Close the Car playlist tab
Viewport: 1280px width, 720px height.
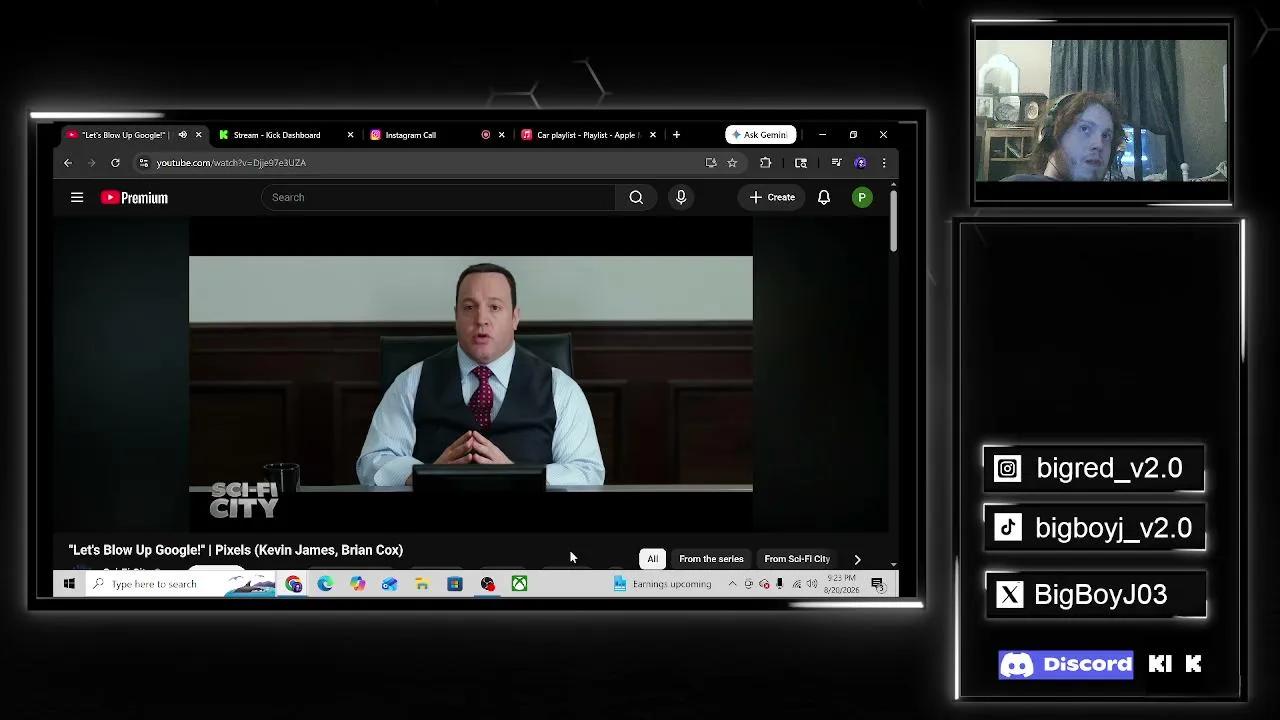point(653,135)
